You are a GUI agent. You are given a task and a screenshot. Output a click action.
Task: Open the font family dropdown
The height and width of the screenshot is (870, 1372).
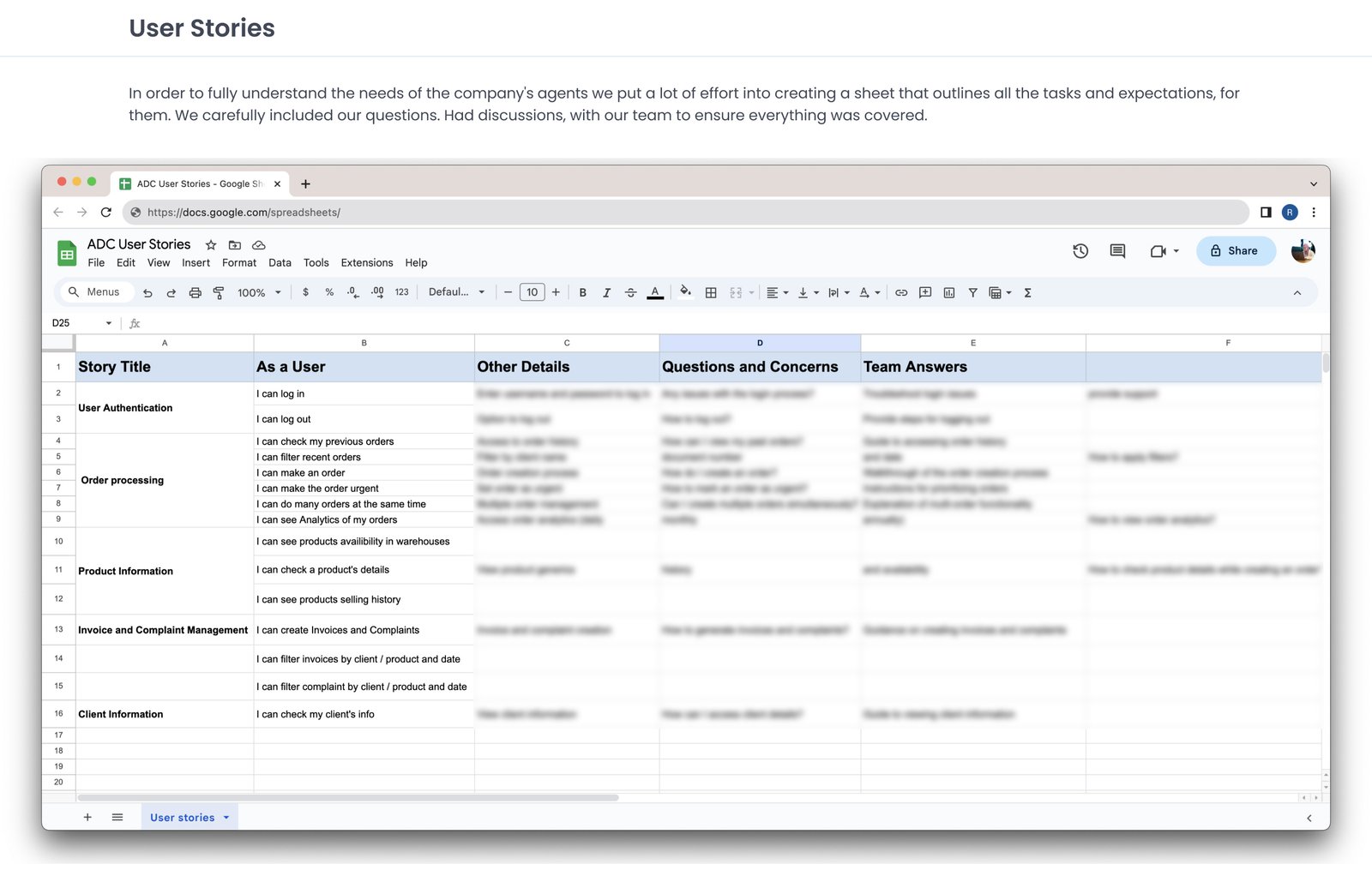coord(456,292)
